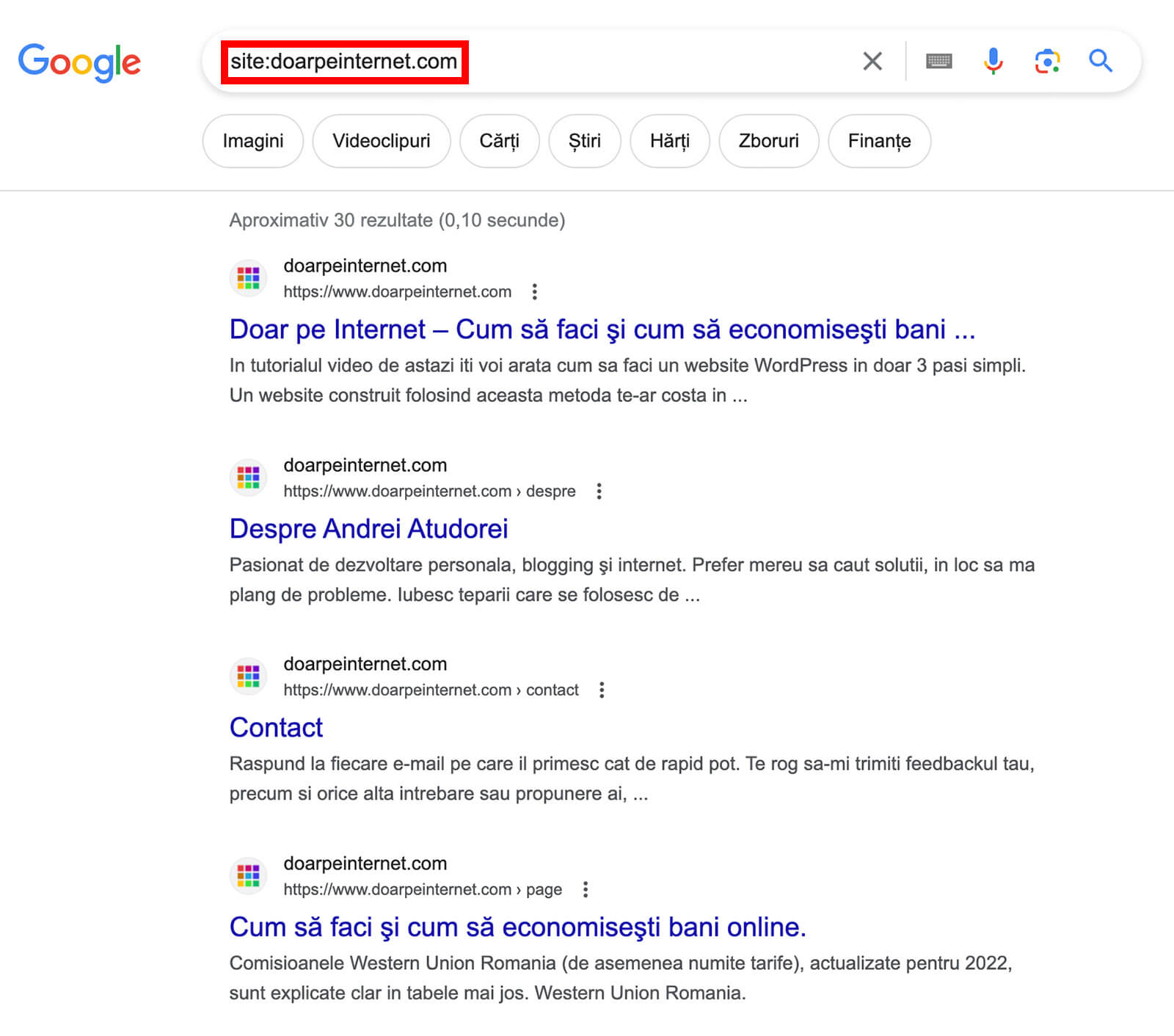Switch to the Zboruri tab
The height and width of the screenshot is (1036, 1174).
point(769,141)
